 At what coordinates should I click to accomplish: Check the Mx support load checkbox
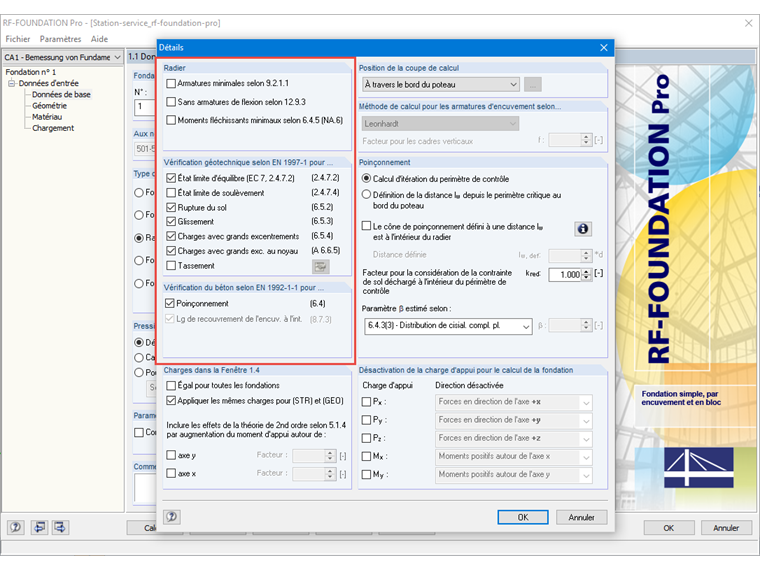[366, 456]
